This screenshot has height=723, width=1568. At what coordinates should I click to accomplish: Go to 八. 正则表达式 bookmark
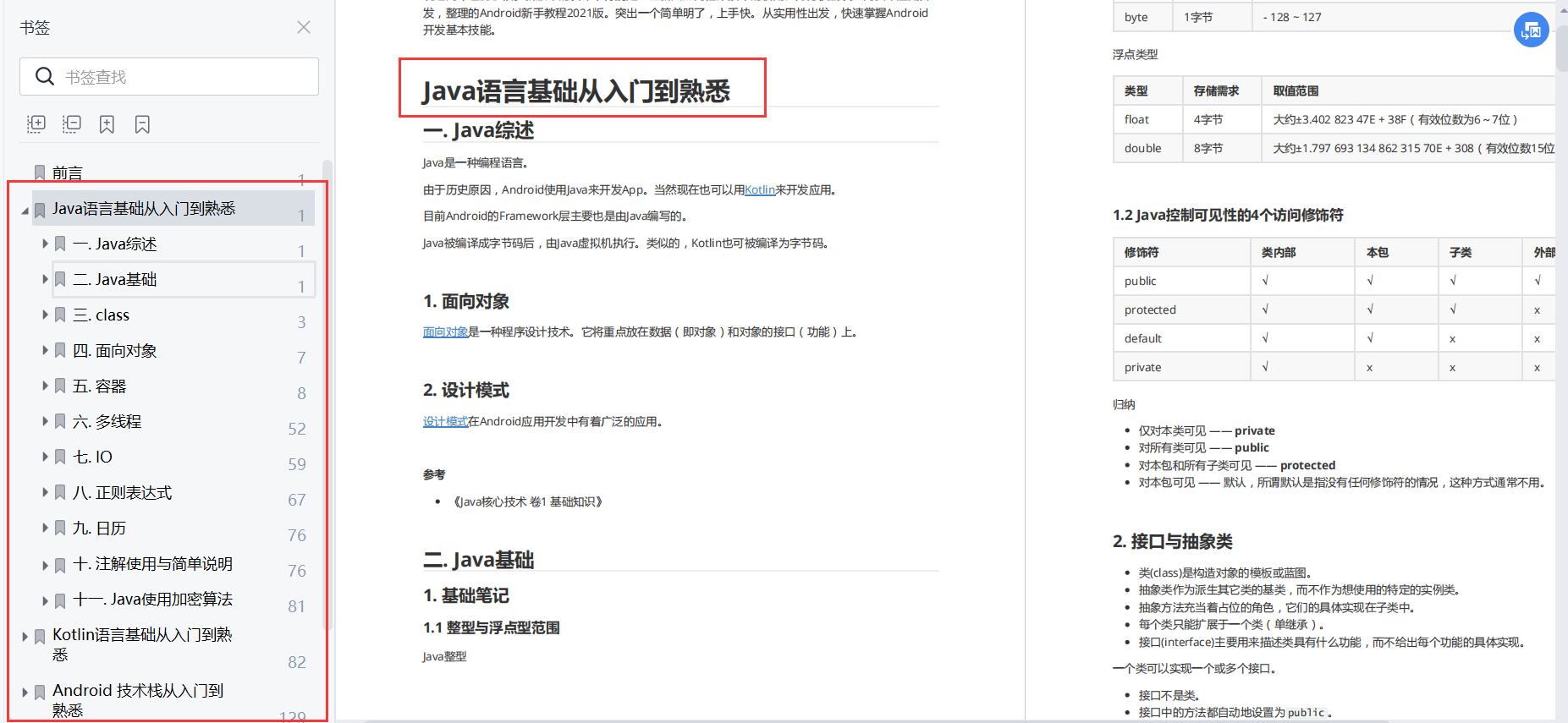coord(123,493)
